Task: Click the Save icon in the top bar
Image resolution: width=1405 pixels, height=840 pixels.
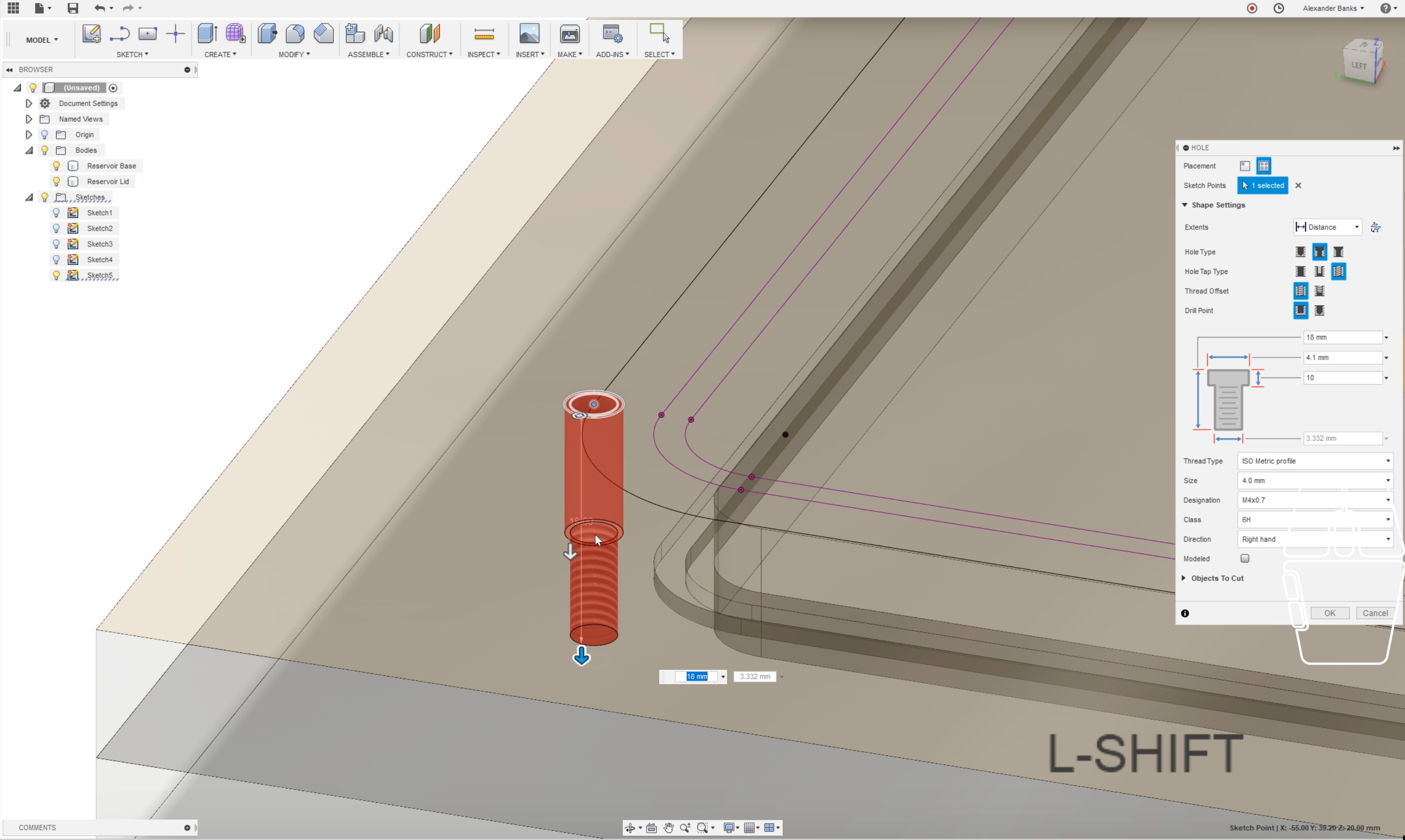Action: coord(73,8)
